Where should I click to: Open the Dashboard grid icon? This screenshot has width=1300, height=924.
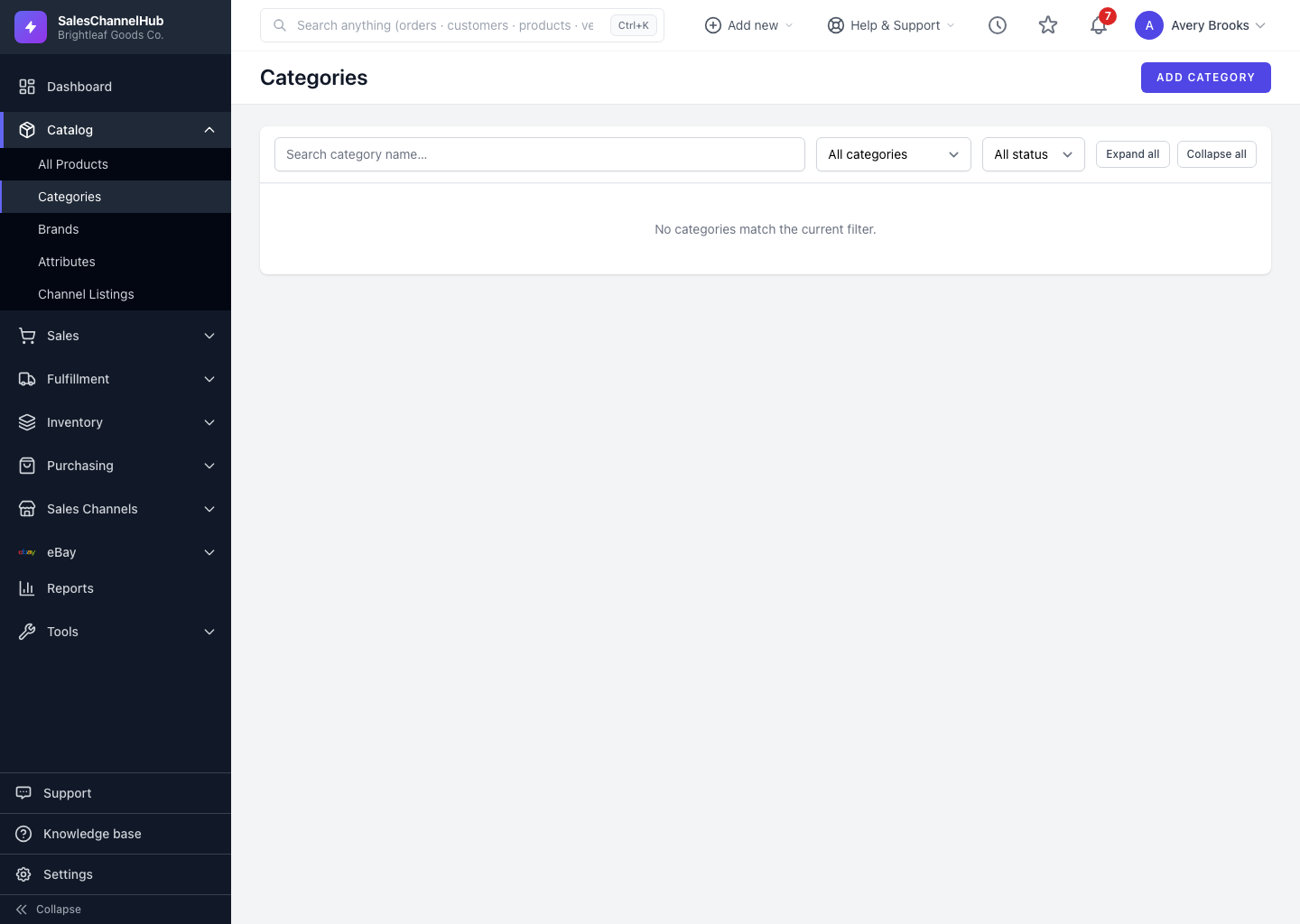click(x=27, y=87)
